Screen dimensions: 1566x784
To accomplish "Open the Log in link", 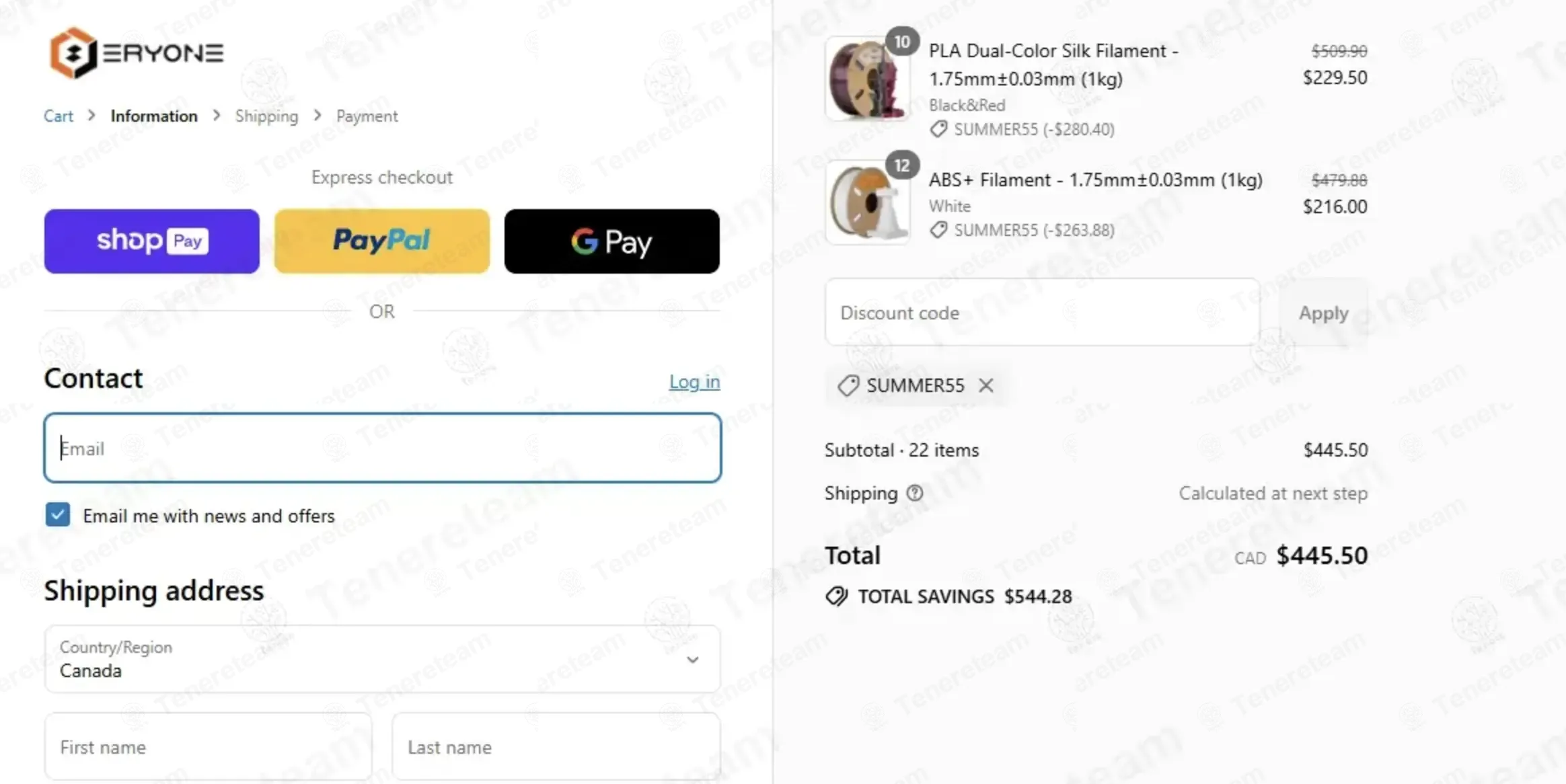I will (x=694, y=382).
